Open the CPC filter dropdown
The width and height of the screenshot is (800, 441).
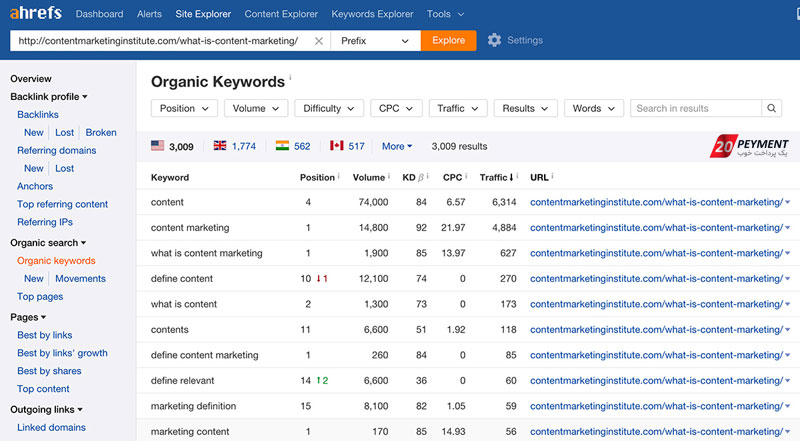(396, 108)
